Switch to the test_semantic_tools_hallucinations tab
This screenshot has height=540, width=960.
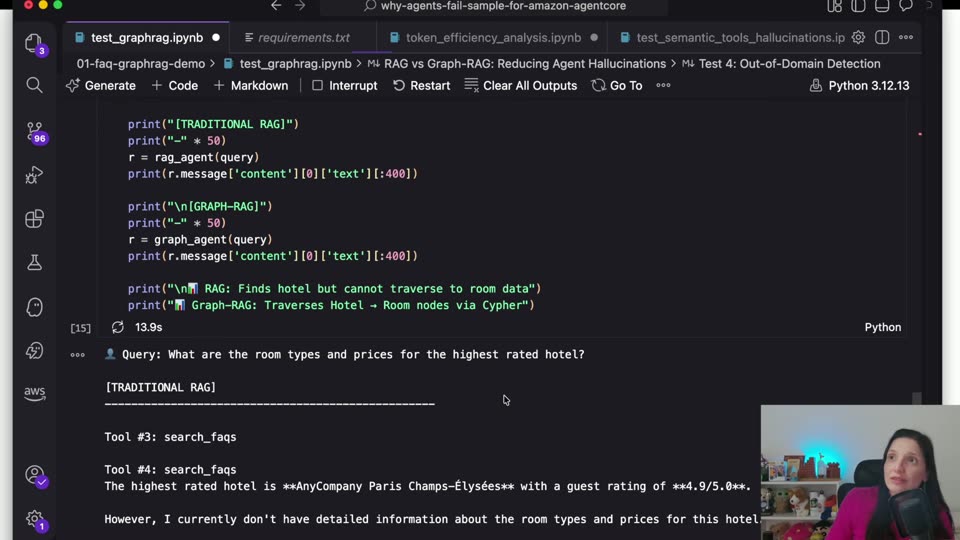click(x=732, y=37)
